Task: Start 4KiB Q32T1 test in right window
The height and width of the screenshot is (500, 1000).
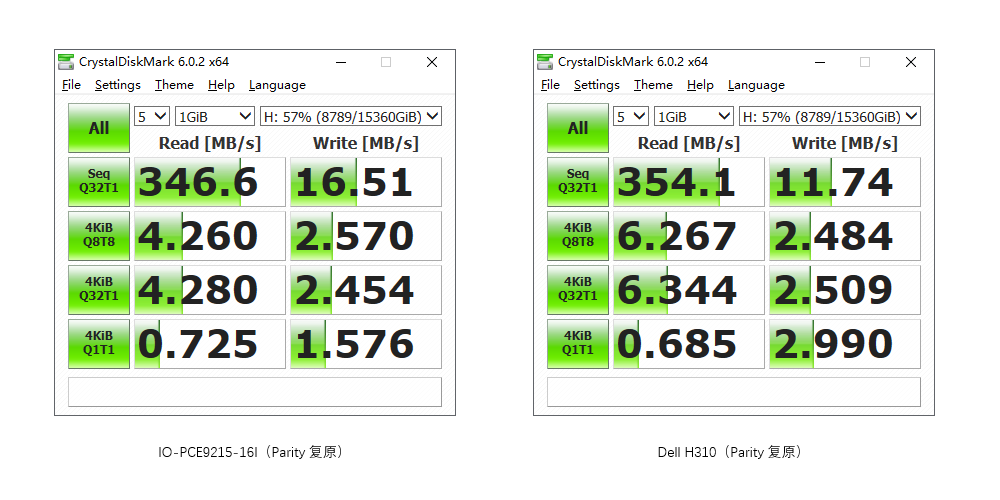Action: pos(578,290)
